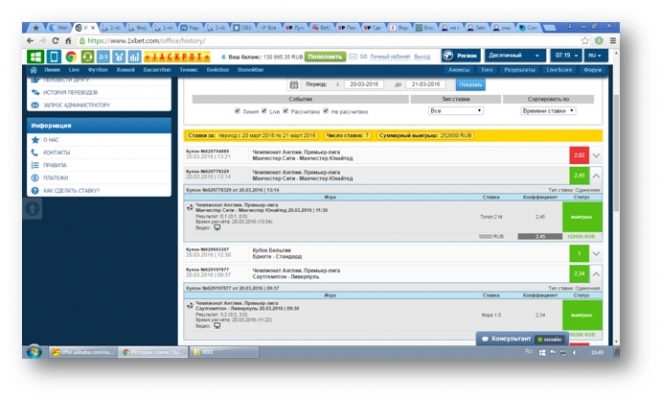This screenshot has width=661, height=400.
Task: Click the page vertical scrollbar thumb
Action: pos(616,154)
